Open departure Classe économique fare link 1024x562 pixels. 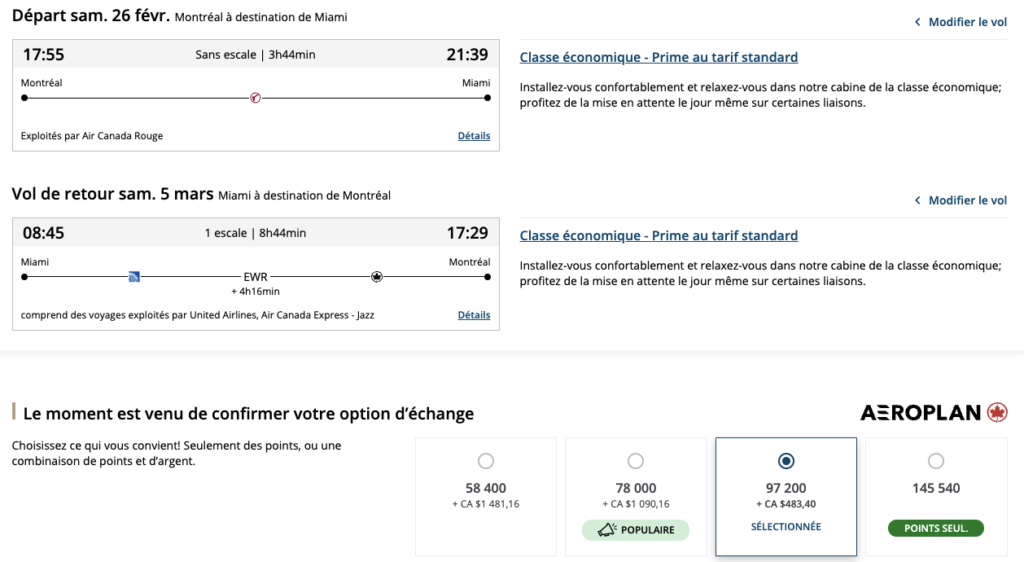pyautogui.click(x=658, y=58)
